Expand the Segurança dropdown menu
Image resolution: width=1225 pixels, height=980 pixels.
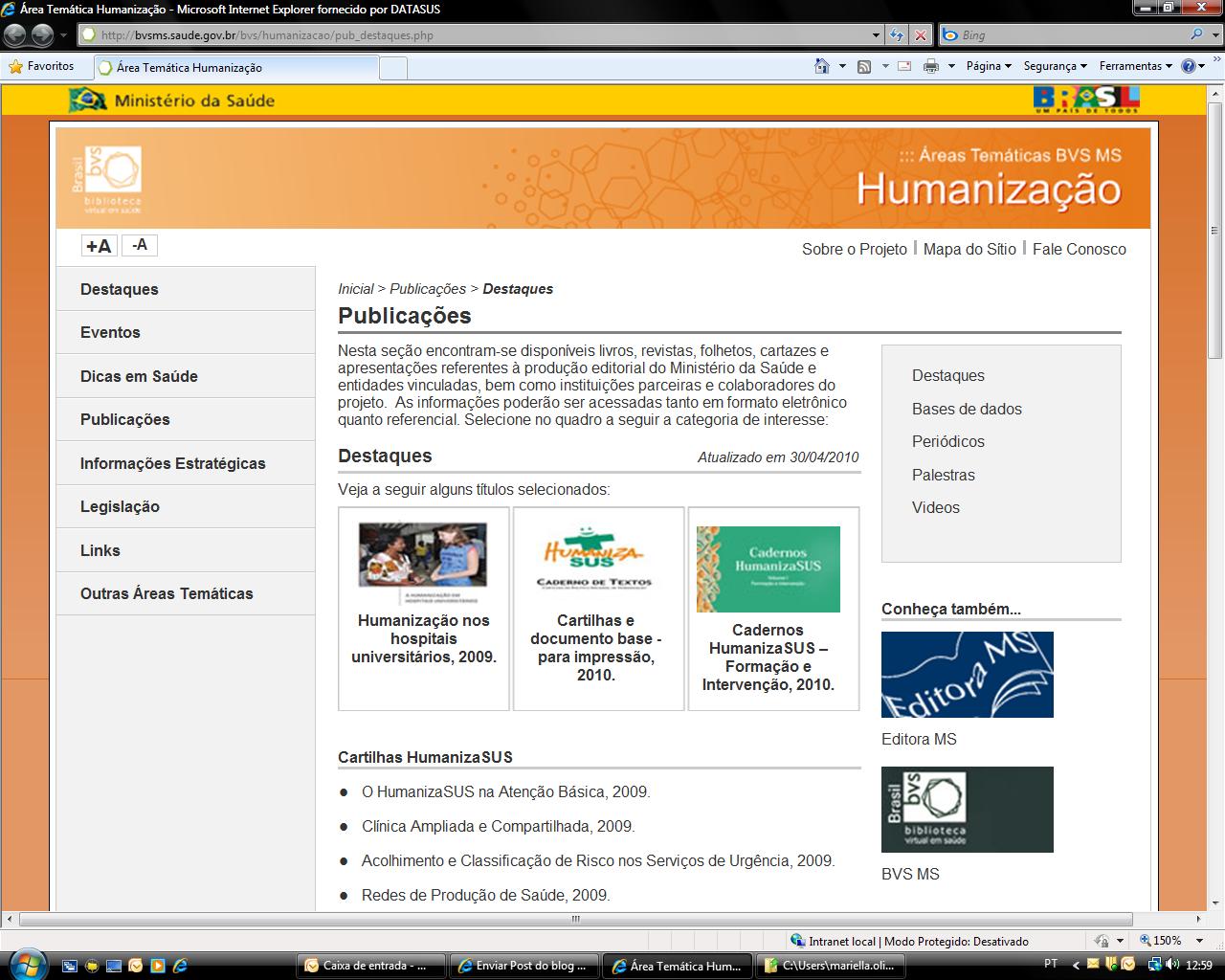coord(1055,66)
